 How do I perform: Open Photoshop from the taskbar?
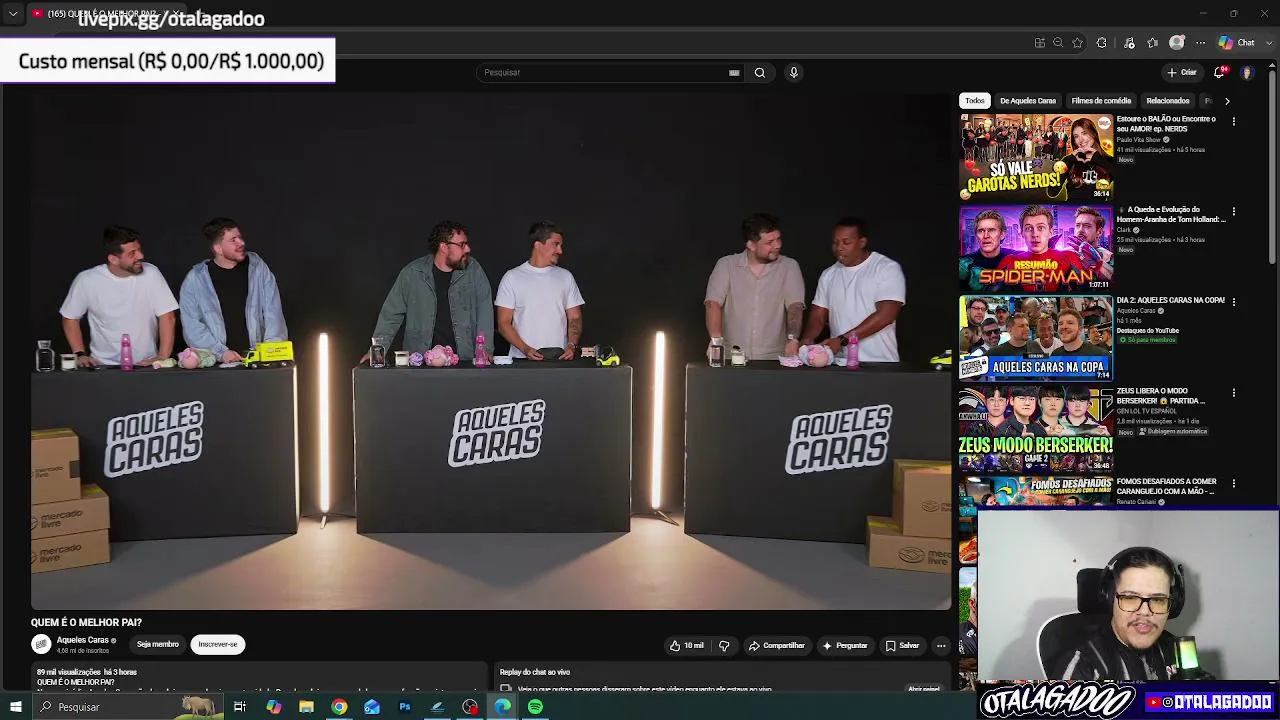pos(405,707)
